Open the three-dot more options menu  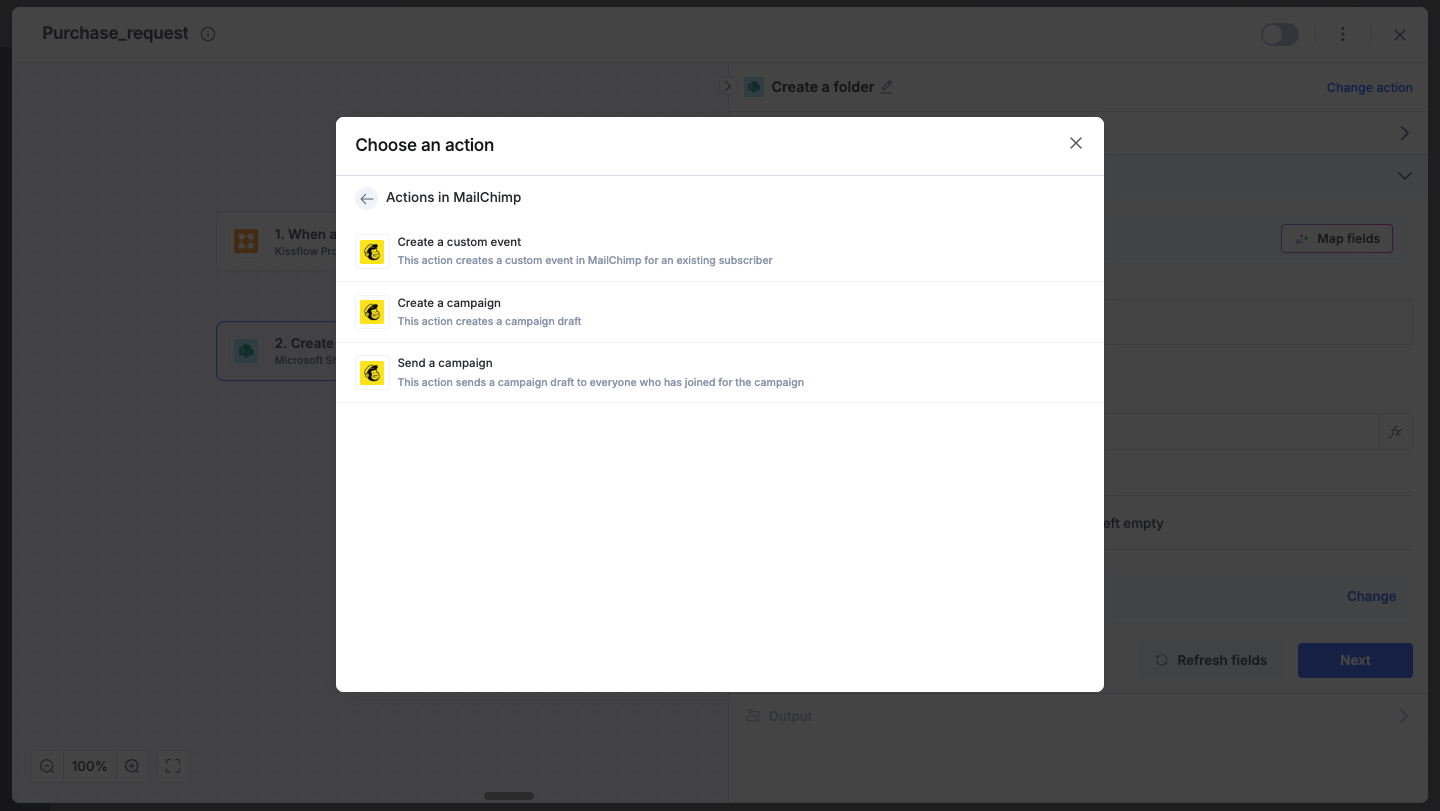(1343, 34)
